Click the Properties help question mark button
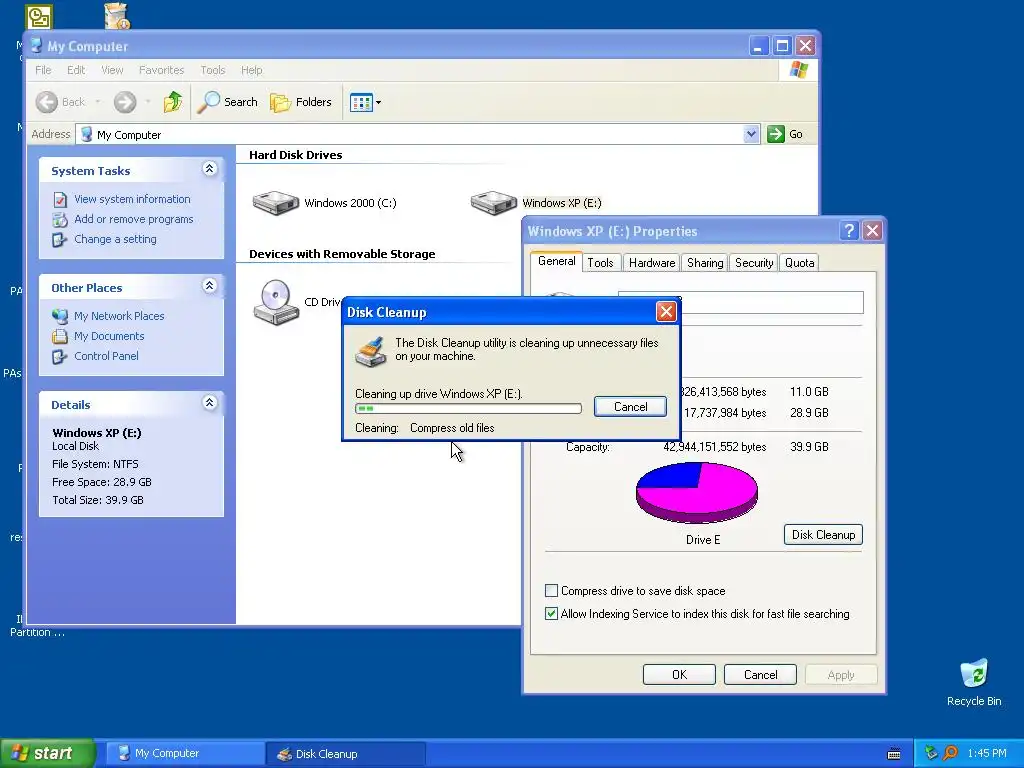The height and width of the screenshot is (768, 1024). pyautogui.click(x=848, y=231)
